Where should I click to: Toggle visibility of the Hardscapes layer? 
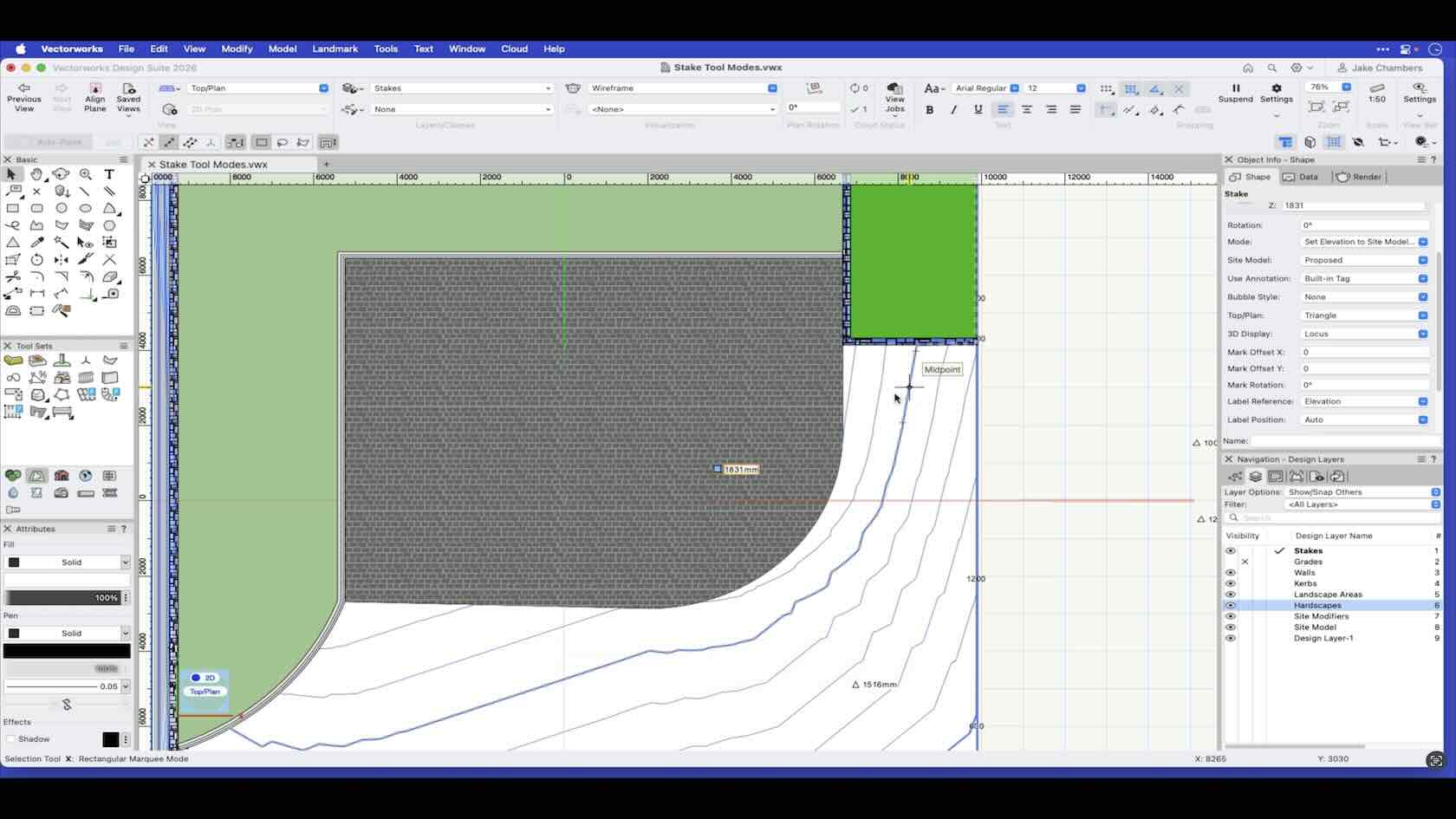tap(1231, 606)
